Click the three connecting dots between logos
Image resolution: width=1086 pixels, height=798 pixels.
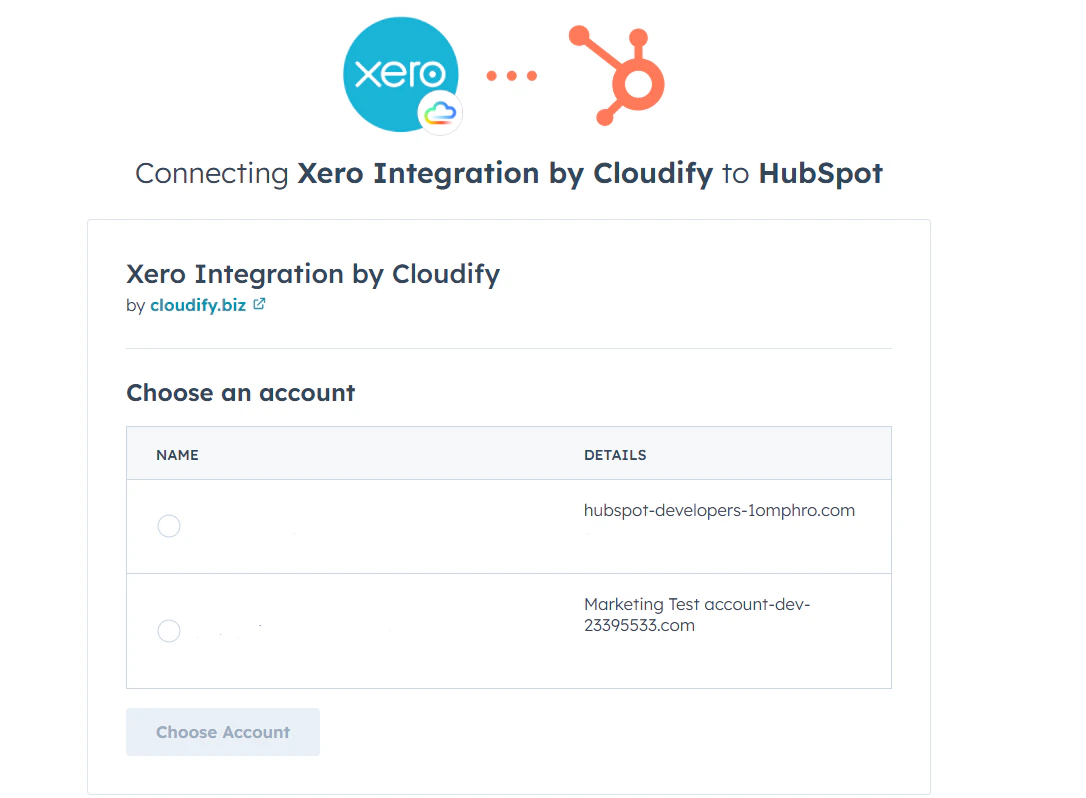(x=512, y=76)
